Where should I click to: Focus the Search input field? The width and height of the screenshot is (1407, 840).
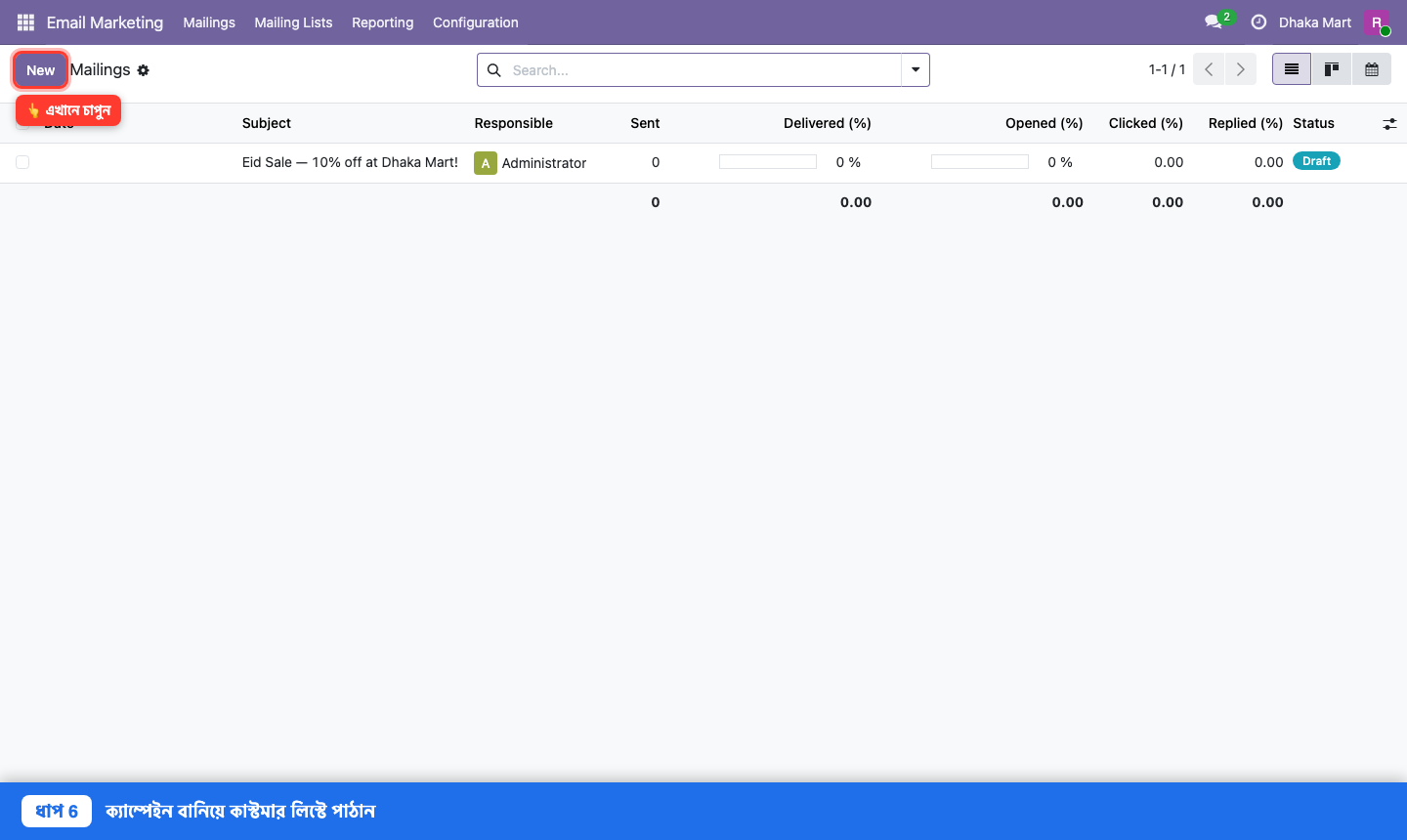(x=703, y=70)
